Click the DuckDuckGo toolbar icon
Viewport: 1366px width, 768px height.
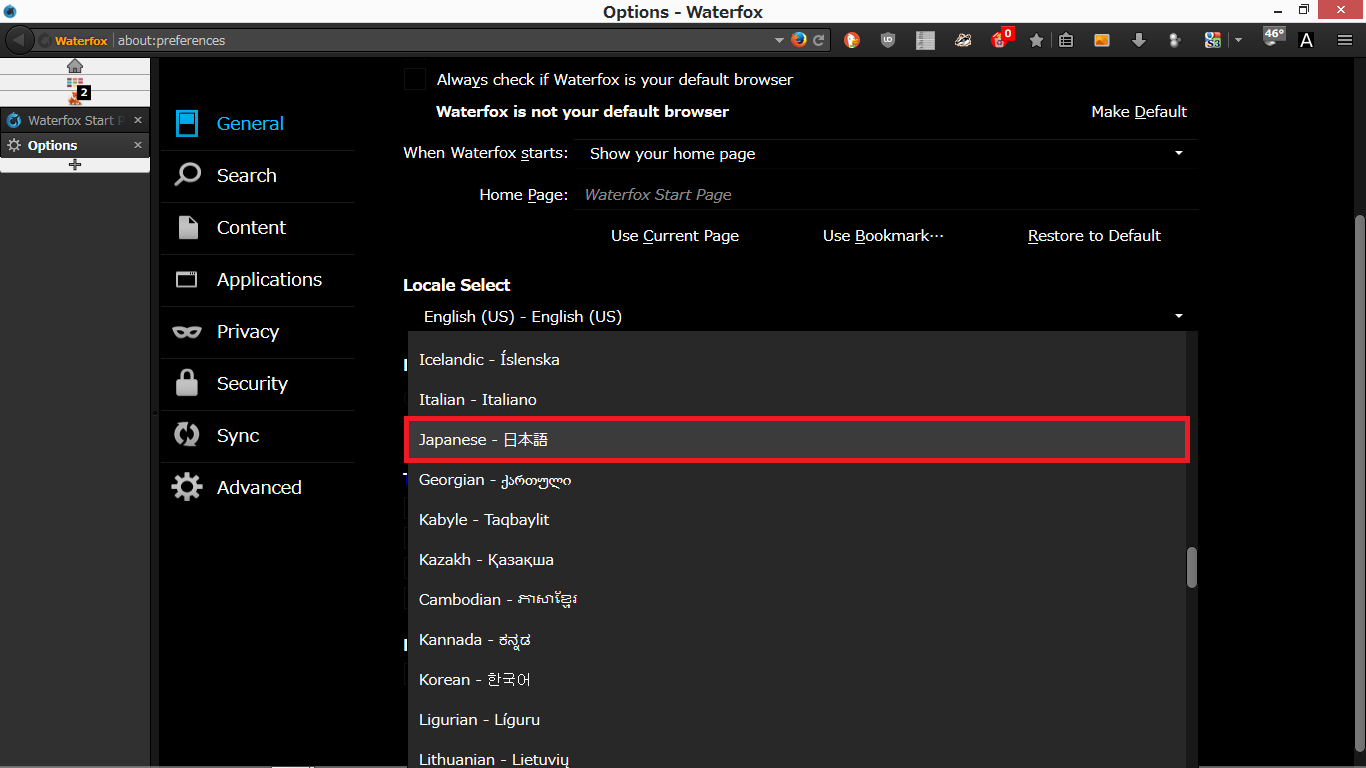[852, 40]
